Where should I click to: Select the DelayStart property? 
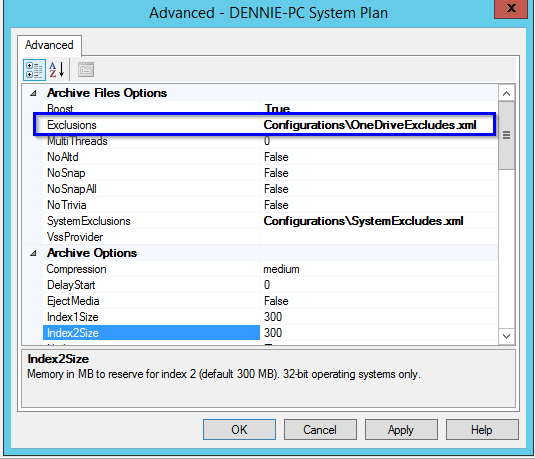(71, 285)
